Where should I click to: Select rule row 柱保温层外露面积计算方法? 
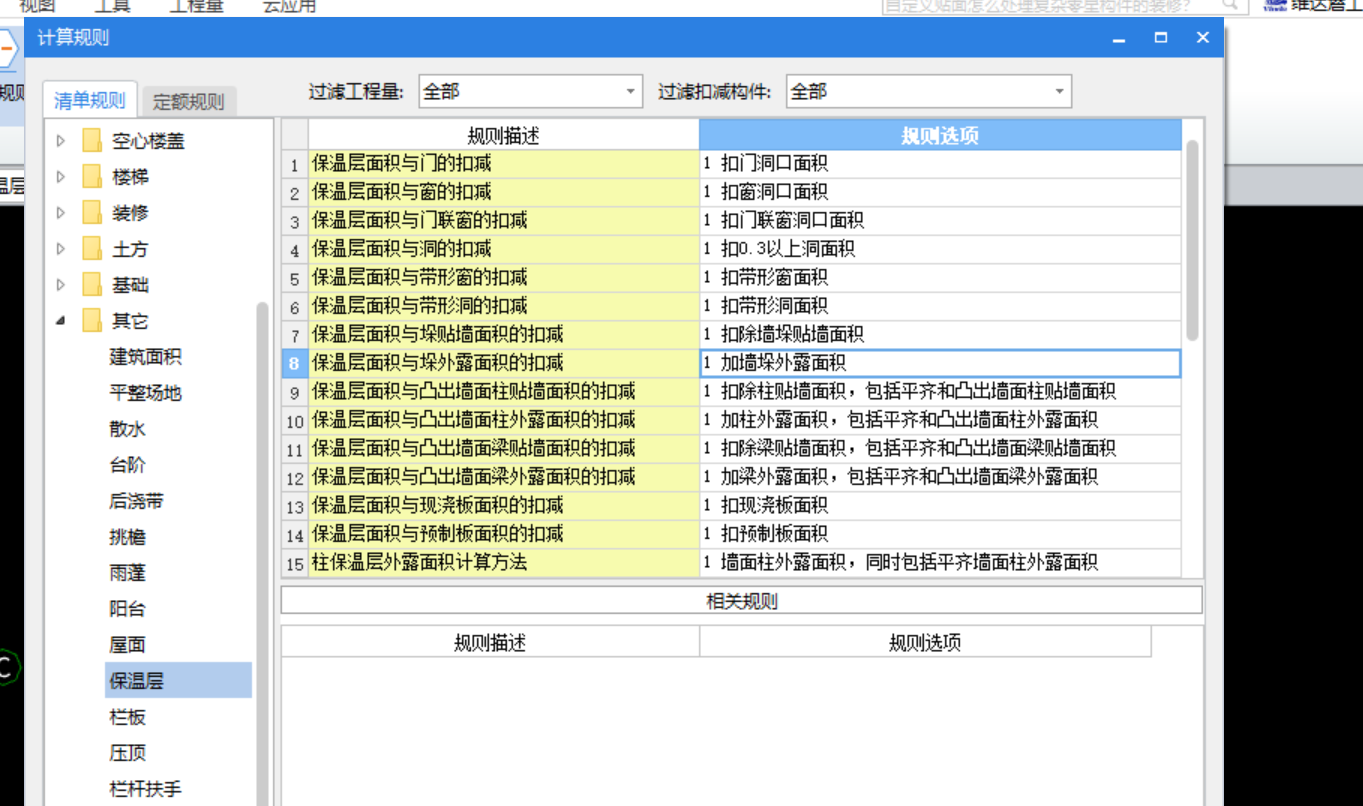click(x=503, y=563)
